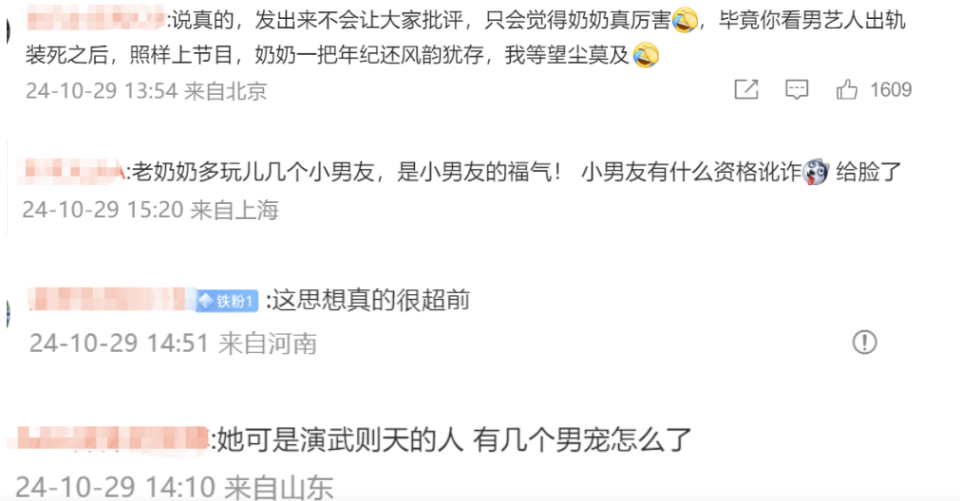
Task: Click the crying-laughing emoji after 真厉害
Action: tap(684, 21)
